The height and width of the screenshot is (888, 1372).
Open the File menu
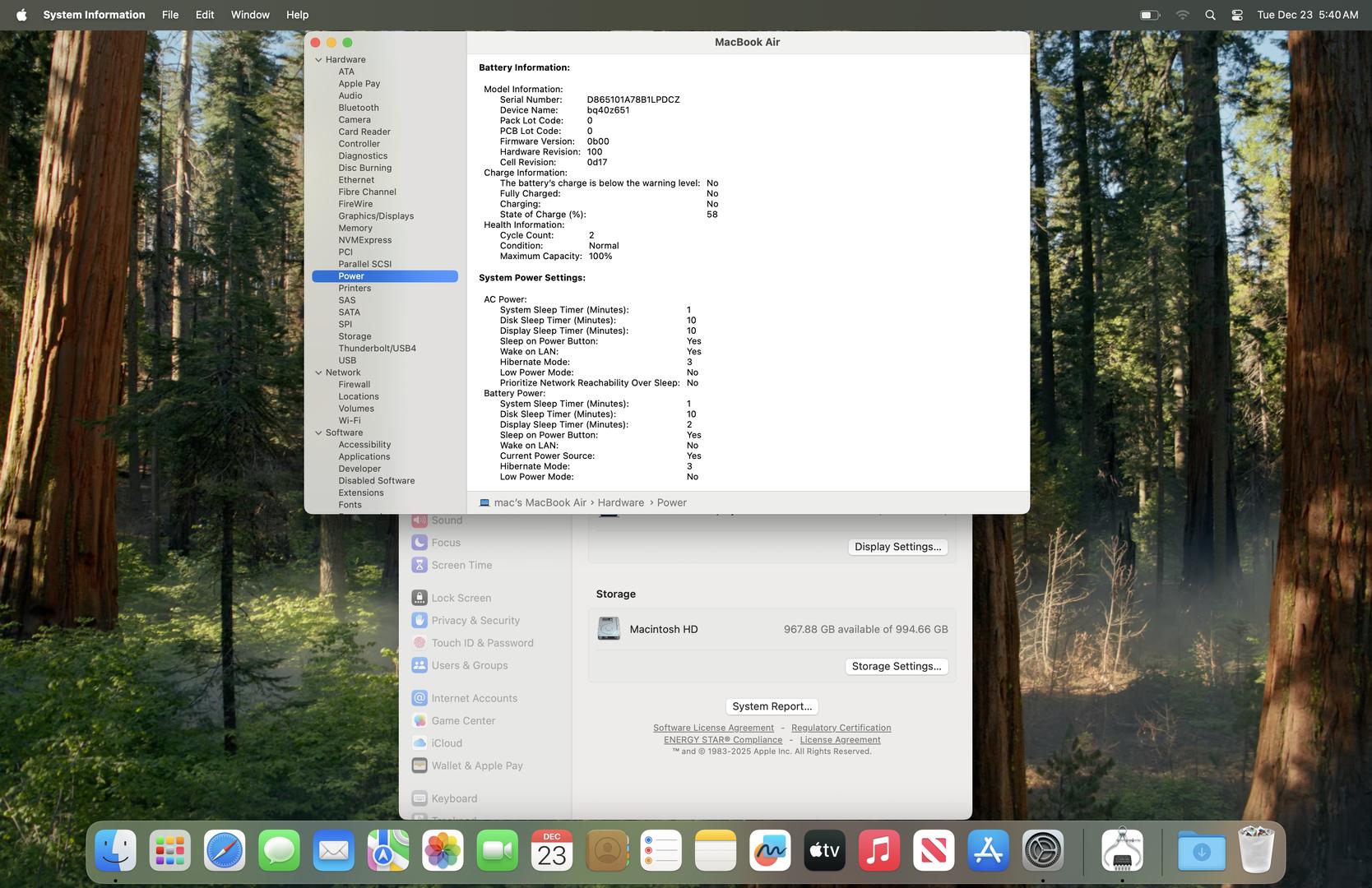tap(170, 15)
